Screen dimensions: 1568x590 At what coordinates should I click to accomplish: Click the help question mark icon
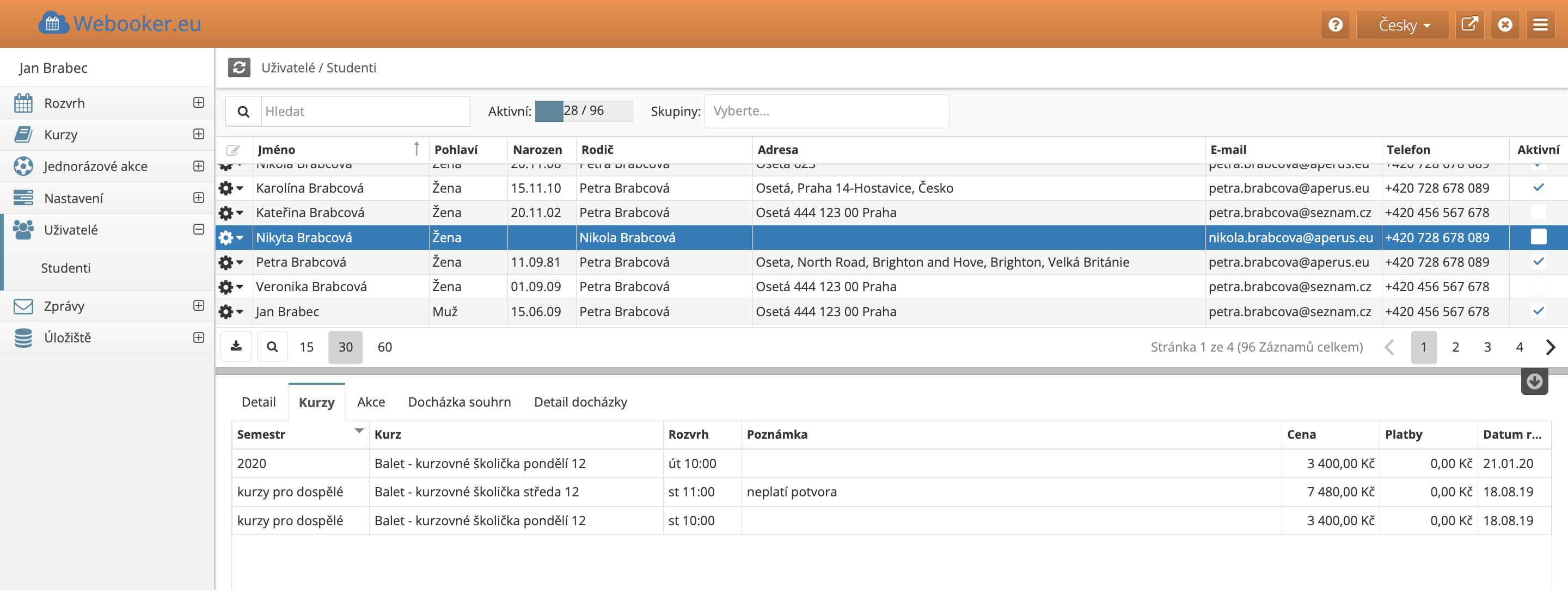(x=1335, y=24)
